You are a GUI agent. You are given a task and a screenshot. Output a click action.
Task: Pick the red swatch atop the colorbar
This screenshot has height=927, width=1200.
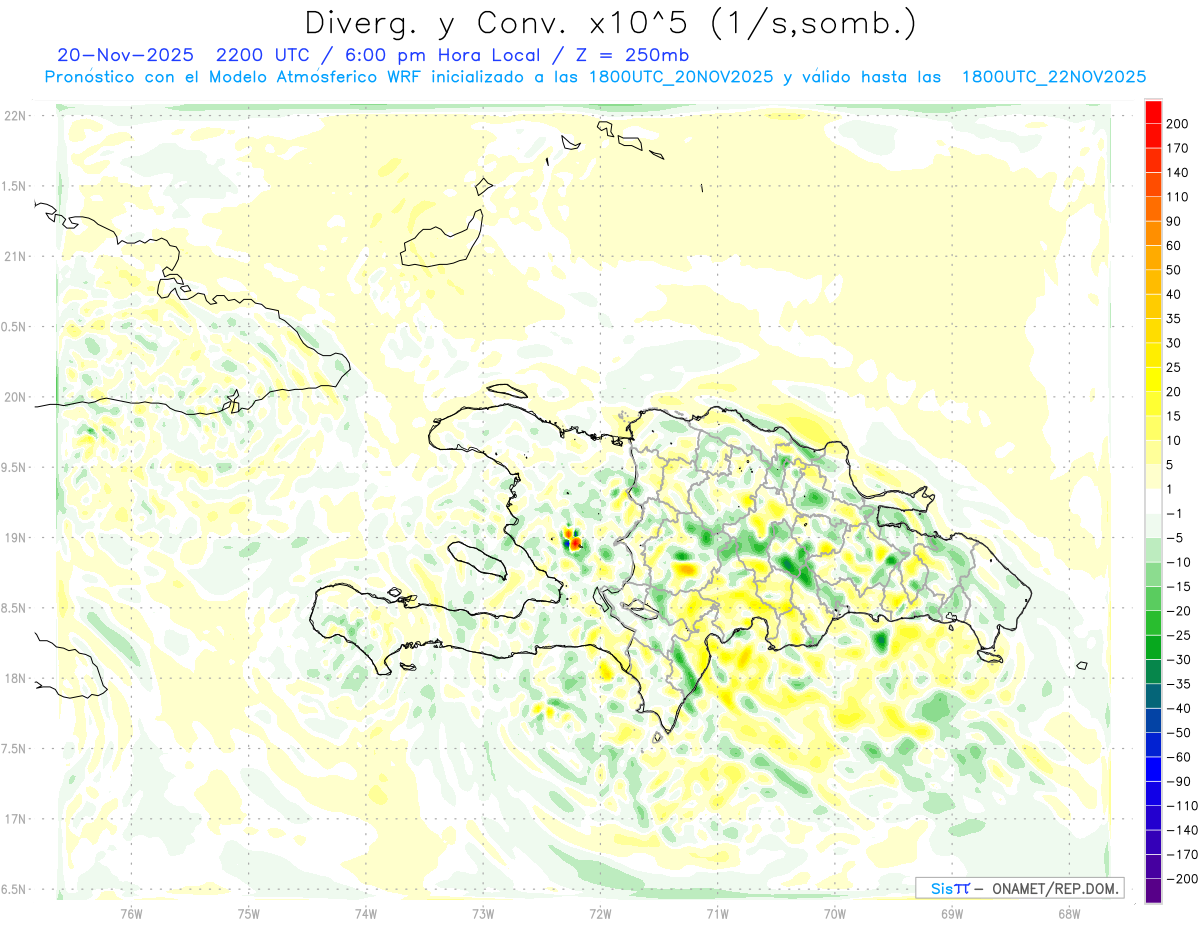click(1153, 111)
